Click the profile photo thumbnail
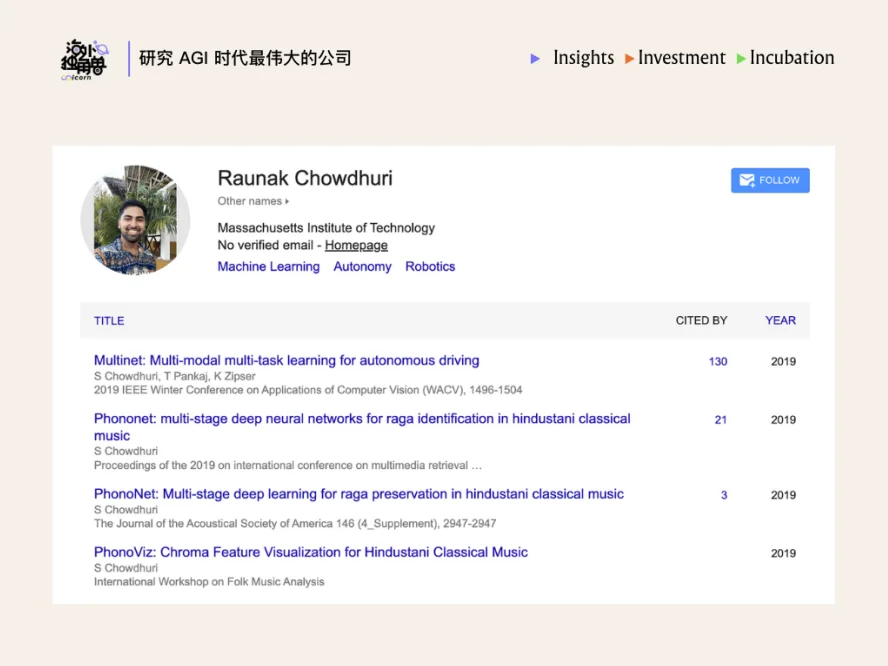The width and height of the screenshot is (888, 666). pos(135,220)
